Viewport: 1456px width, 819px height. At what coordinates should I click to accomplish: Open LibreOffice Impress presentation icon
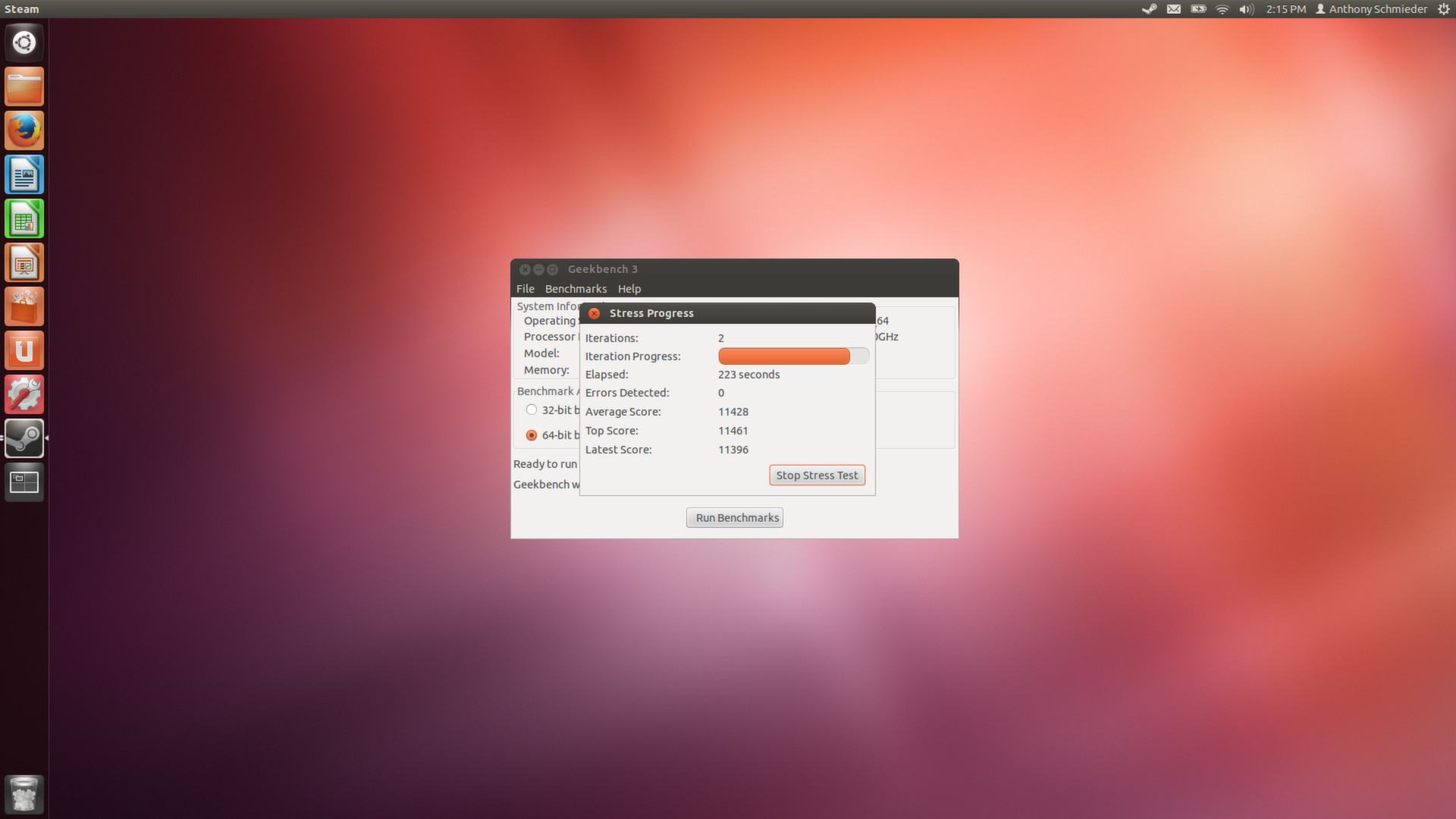point(24,263)
